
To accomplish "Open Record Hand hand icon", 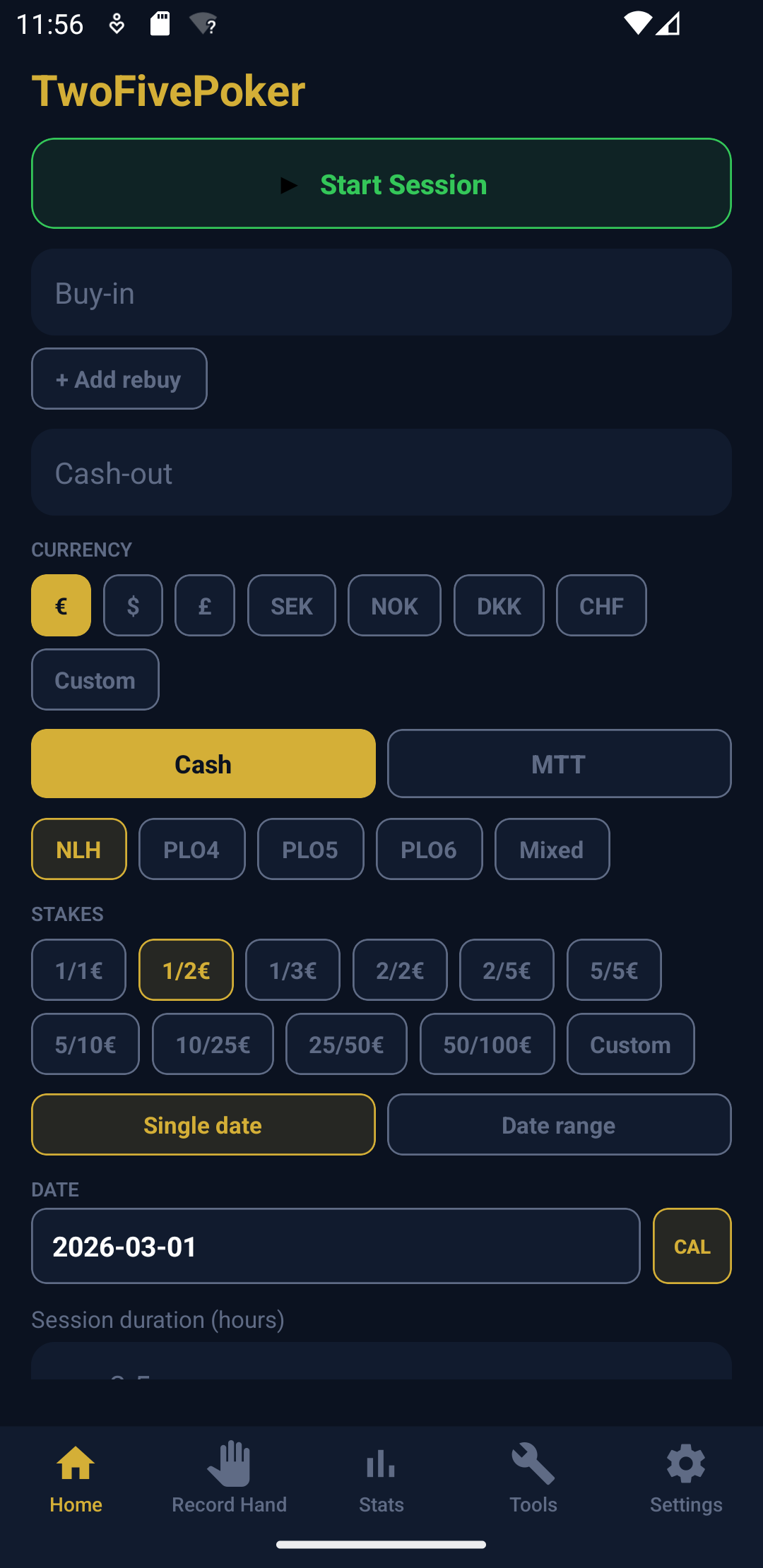I will point(229,1463).
